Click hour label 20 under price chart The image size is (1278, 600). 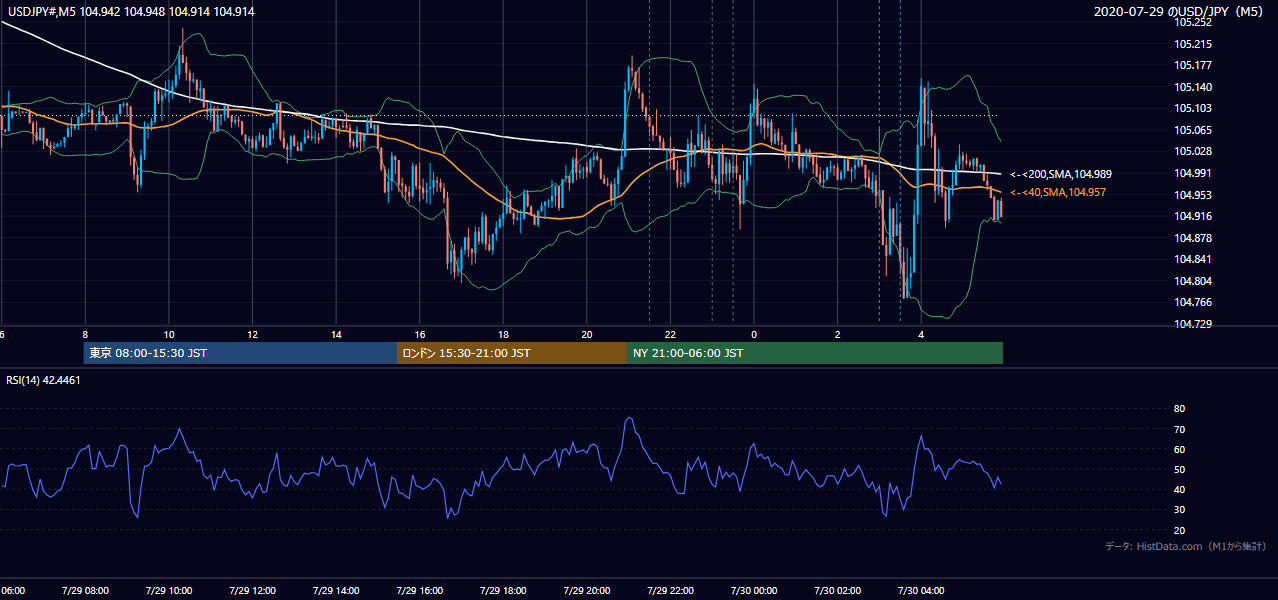pyautogui.click(x=586, y=334)
